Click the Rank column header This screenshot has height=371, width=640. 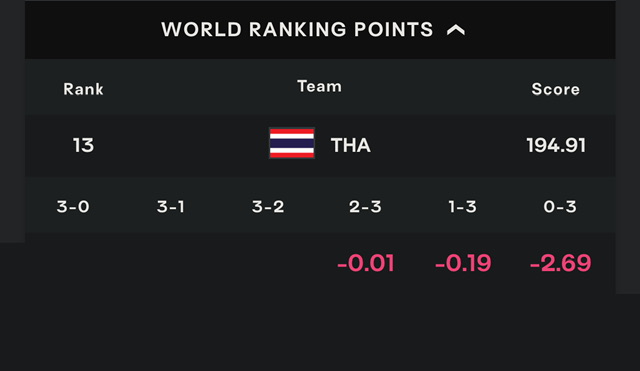pyautogui.click(x=83, y=89)
